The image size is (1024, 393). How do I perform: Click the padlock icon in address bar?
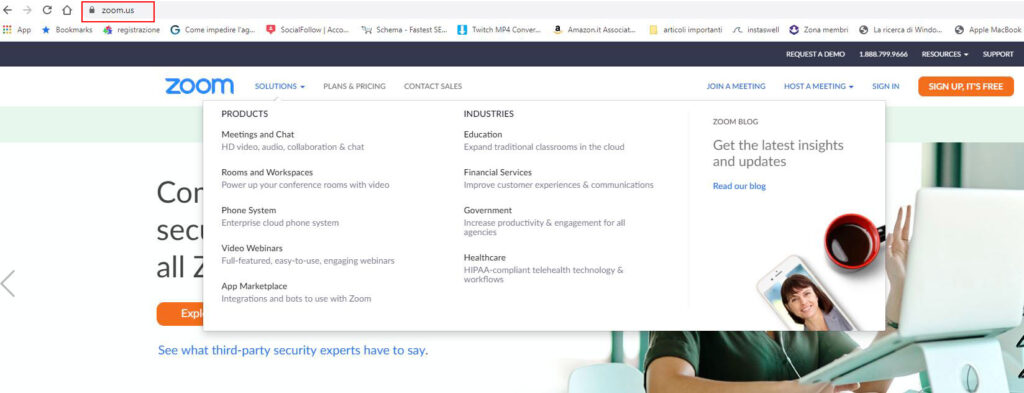(x=91, y=10)
